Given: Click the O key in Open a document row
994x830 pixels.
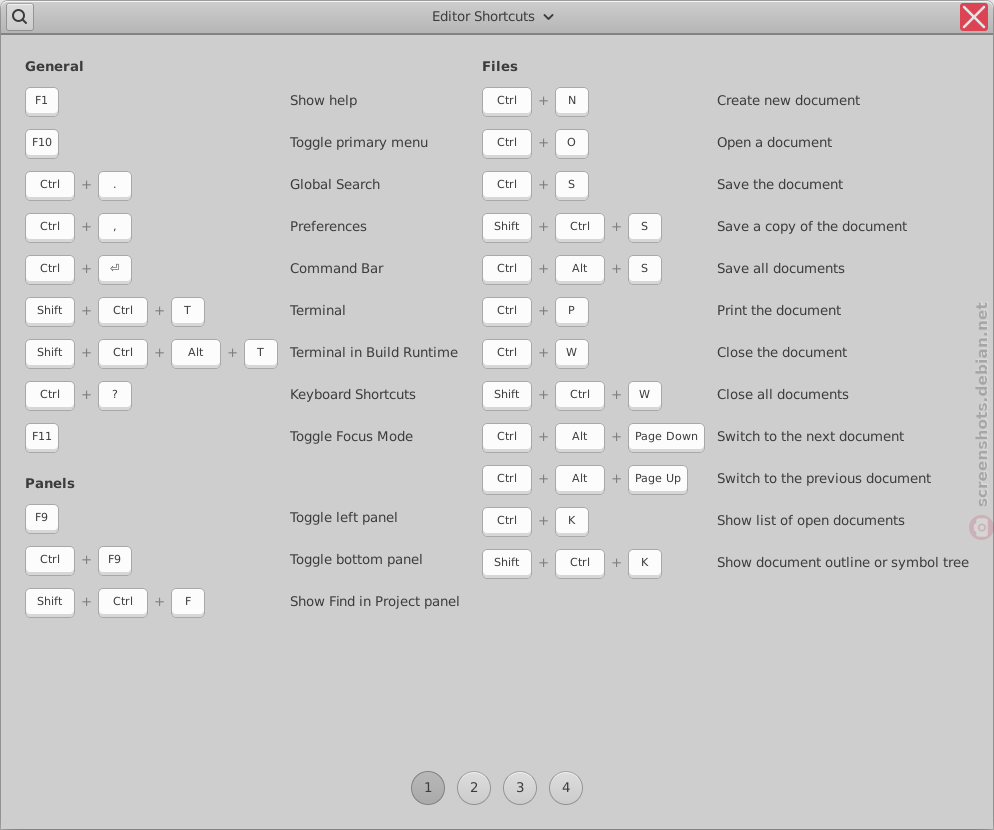Looking at the screenshot, I should tap(572, 143).
